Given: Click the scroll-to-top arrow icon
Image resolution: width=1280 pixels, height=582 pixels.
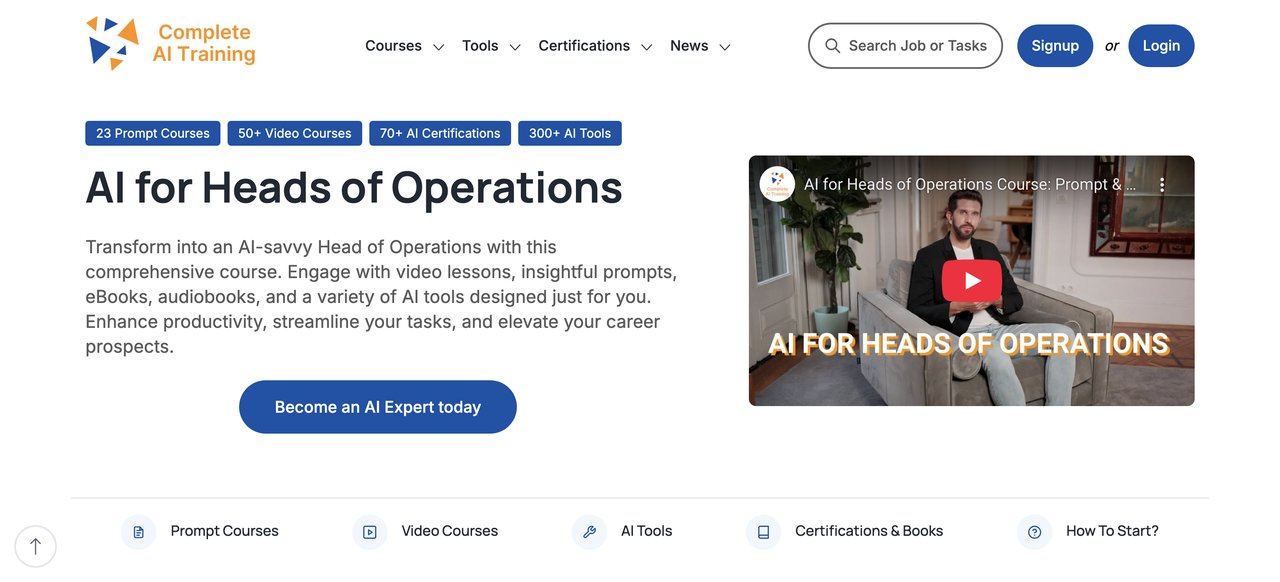Looking at the screenshot, I should tap(36, 546).
